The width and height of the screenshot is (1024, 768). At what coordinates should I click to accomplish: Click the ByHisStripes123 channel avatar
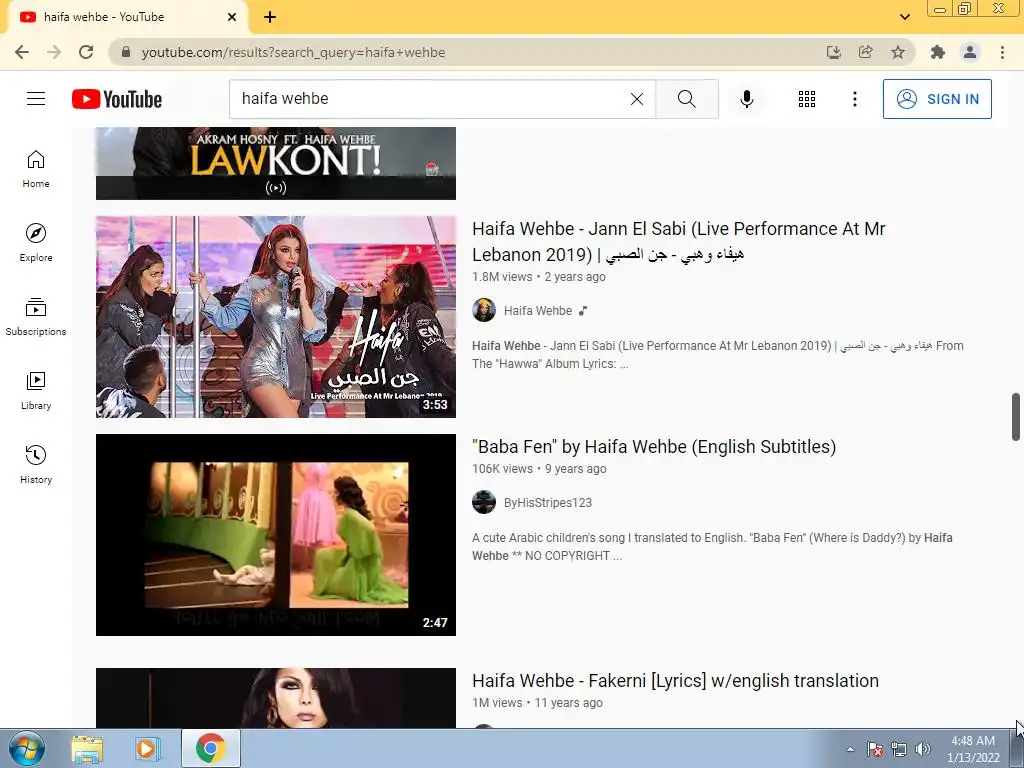[484, 502]
